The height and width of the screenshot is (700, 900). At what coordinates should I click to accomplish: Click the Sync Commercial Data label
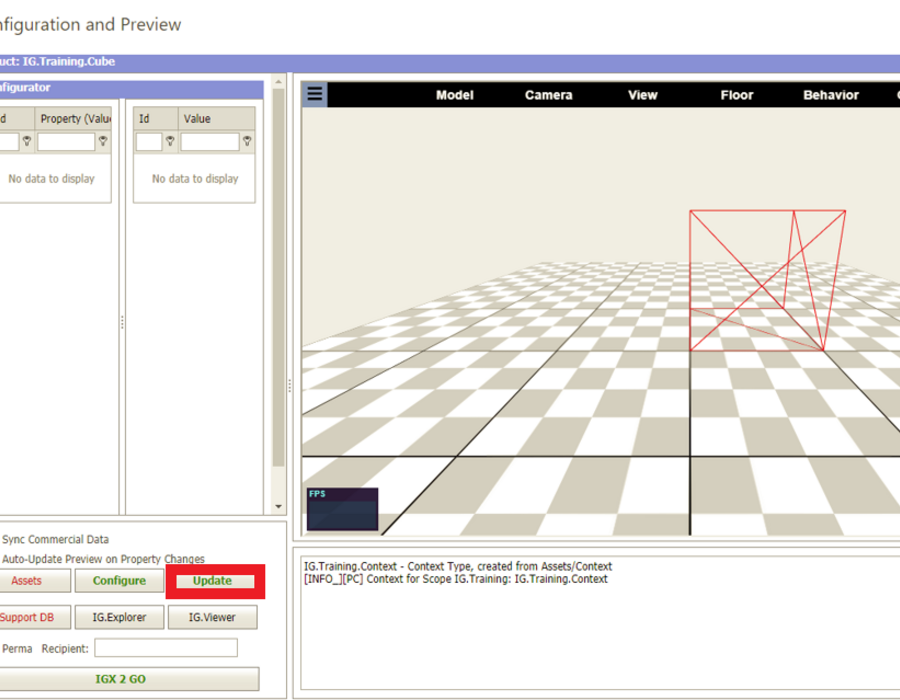[x=55, y=539]
